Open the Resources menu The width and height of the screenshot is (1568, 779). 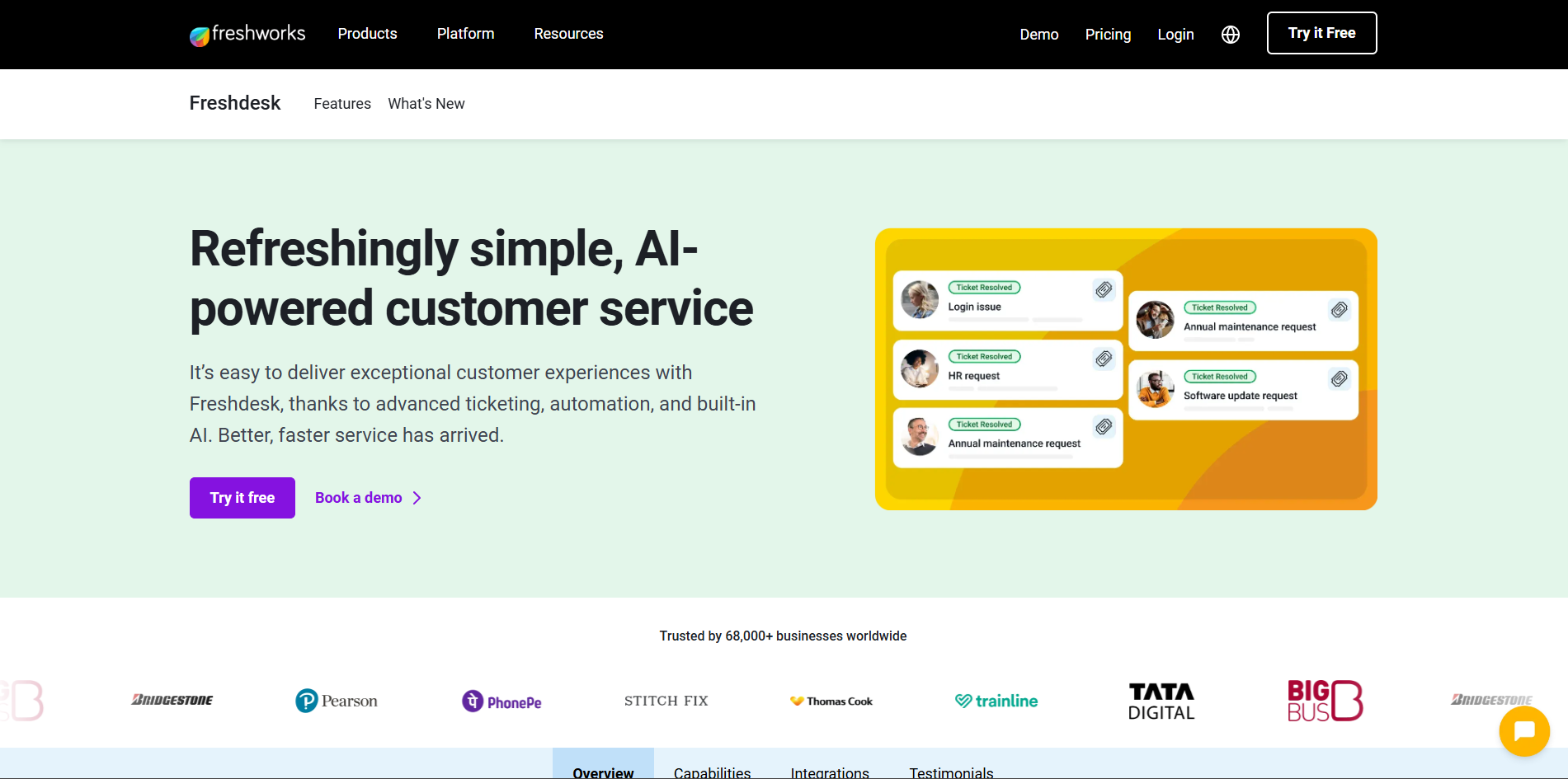(x=569, y=34)
